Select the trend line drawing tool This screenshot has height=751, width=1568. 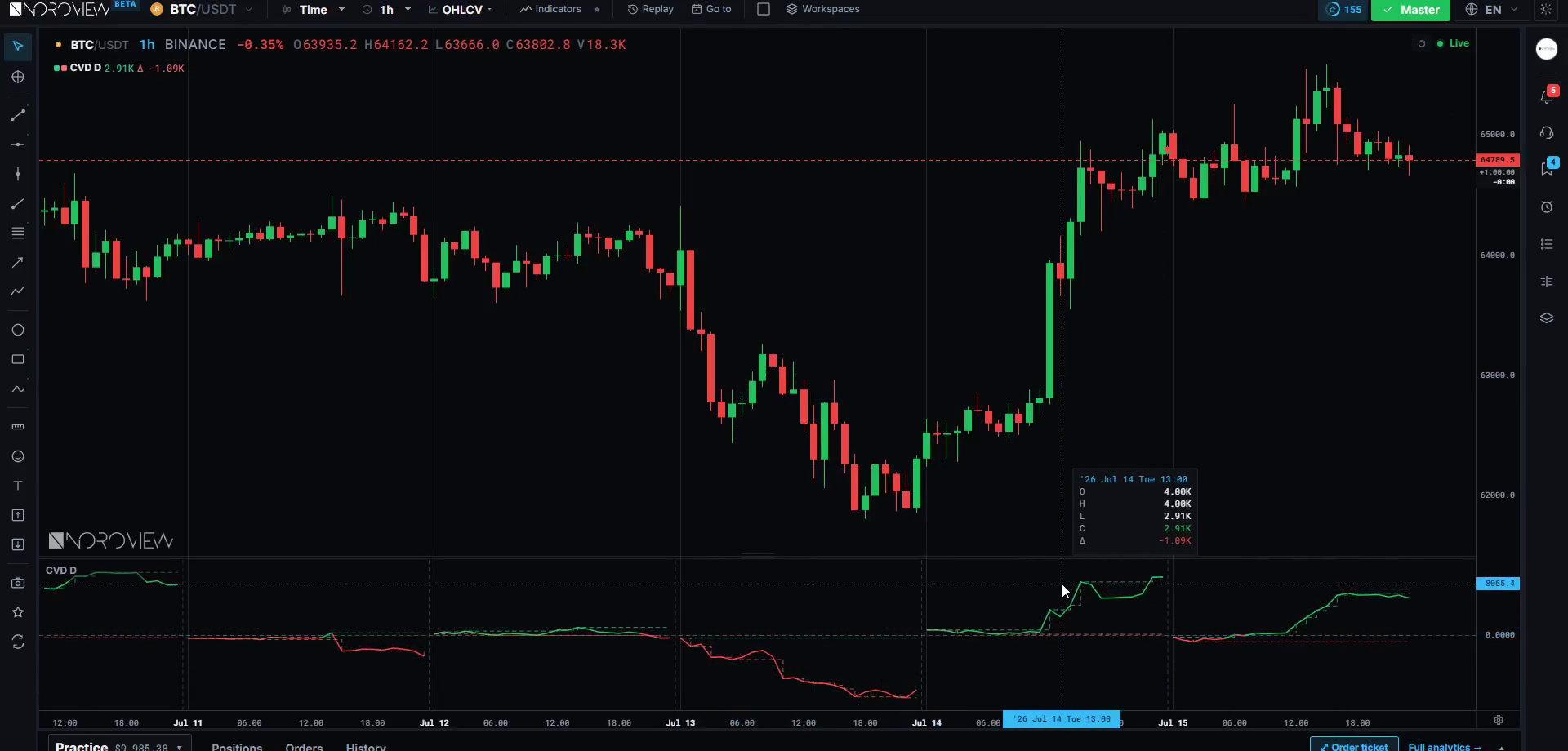(x=18, y=115)
